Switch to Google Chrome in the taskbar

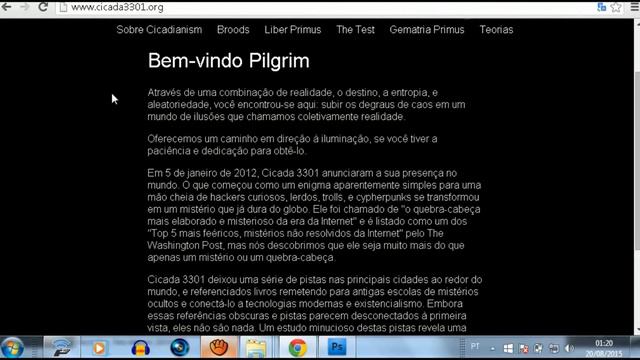tap(298, 348)
